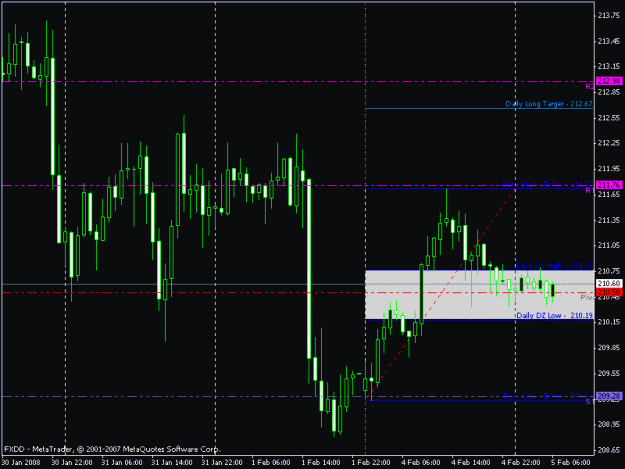Click the 211.65 price scale value
The width and height of the screenshot is (625, 469).
pyautogui.click(x=609, y=194)
